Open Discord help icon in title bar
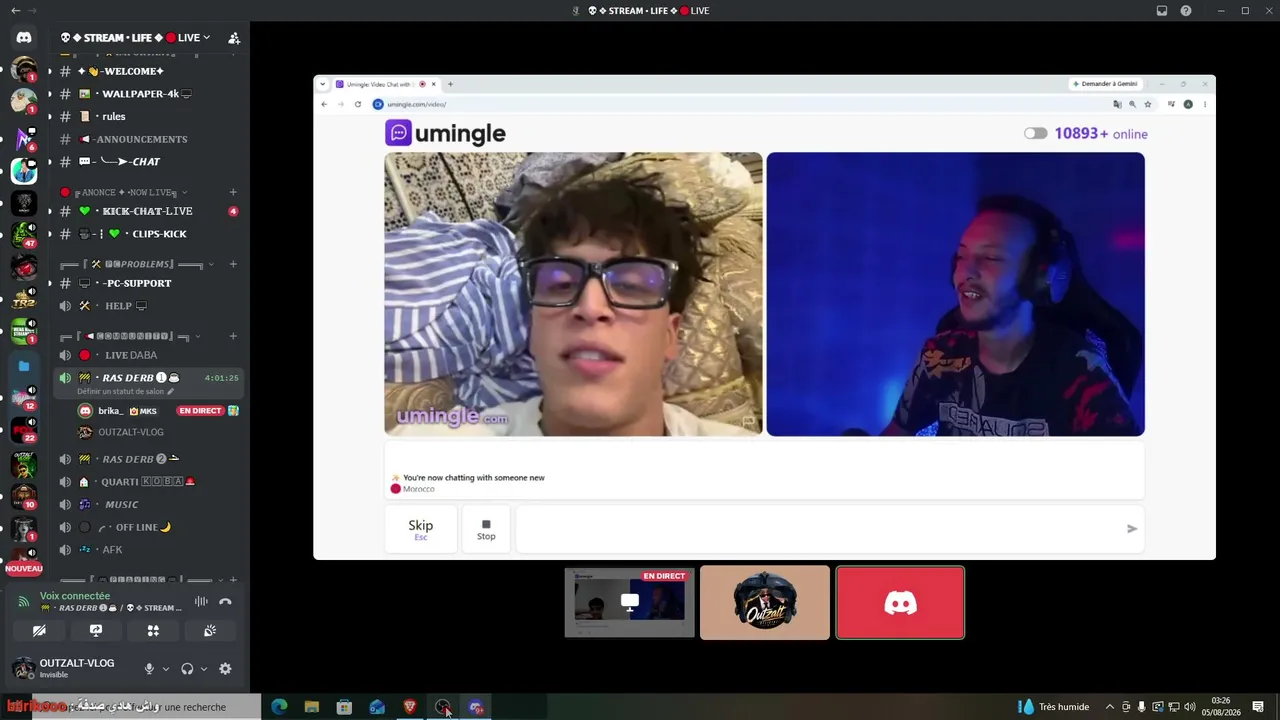The width and height of the screenshot is (1280, 720). (x=1186, y=11)
